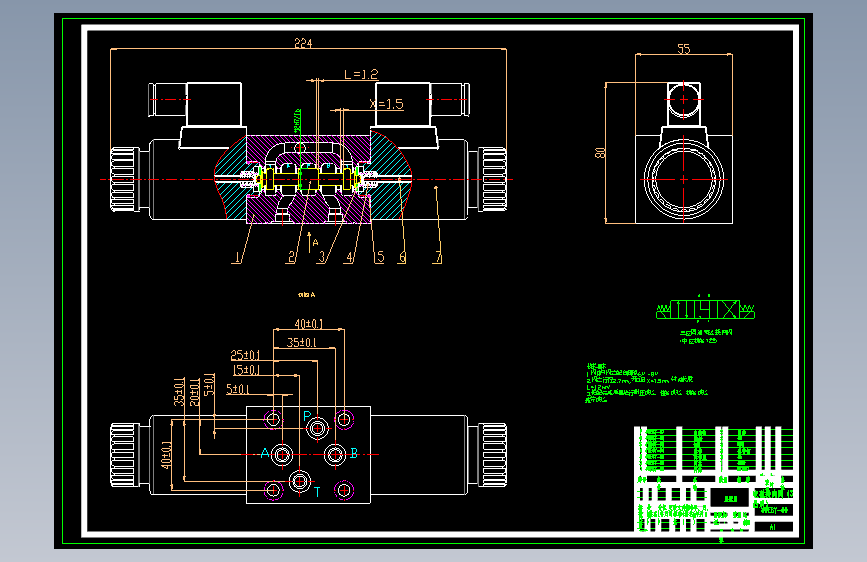
Task: Click the 224 overall length dimension
Action: (x=303, y=43)
